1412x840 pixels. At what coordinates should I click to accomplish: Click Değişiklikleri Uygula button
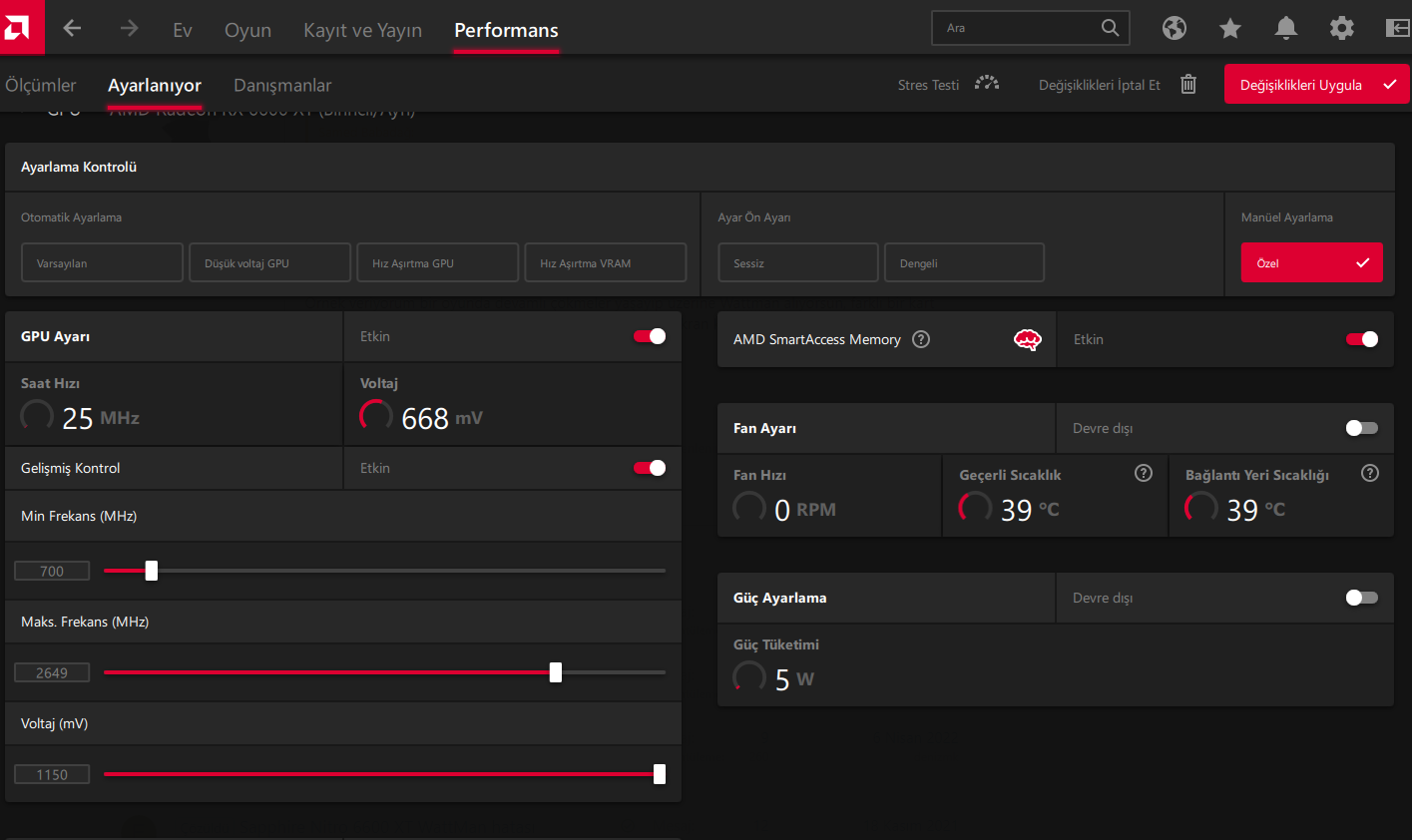1317,85
